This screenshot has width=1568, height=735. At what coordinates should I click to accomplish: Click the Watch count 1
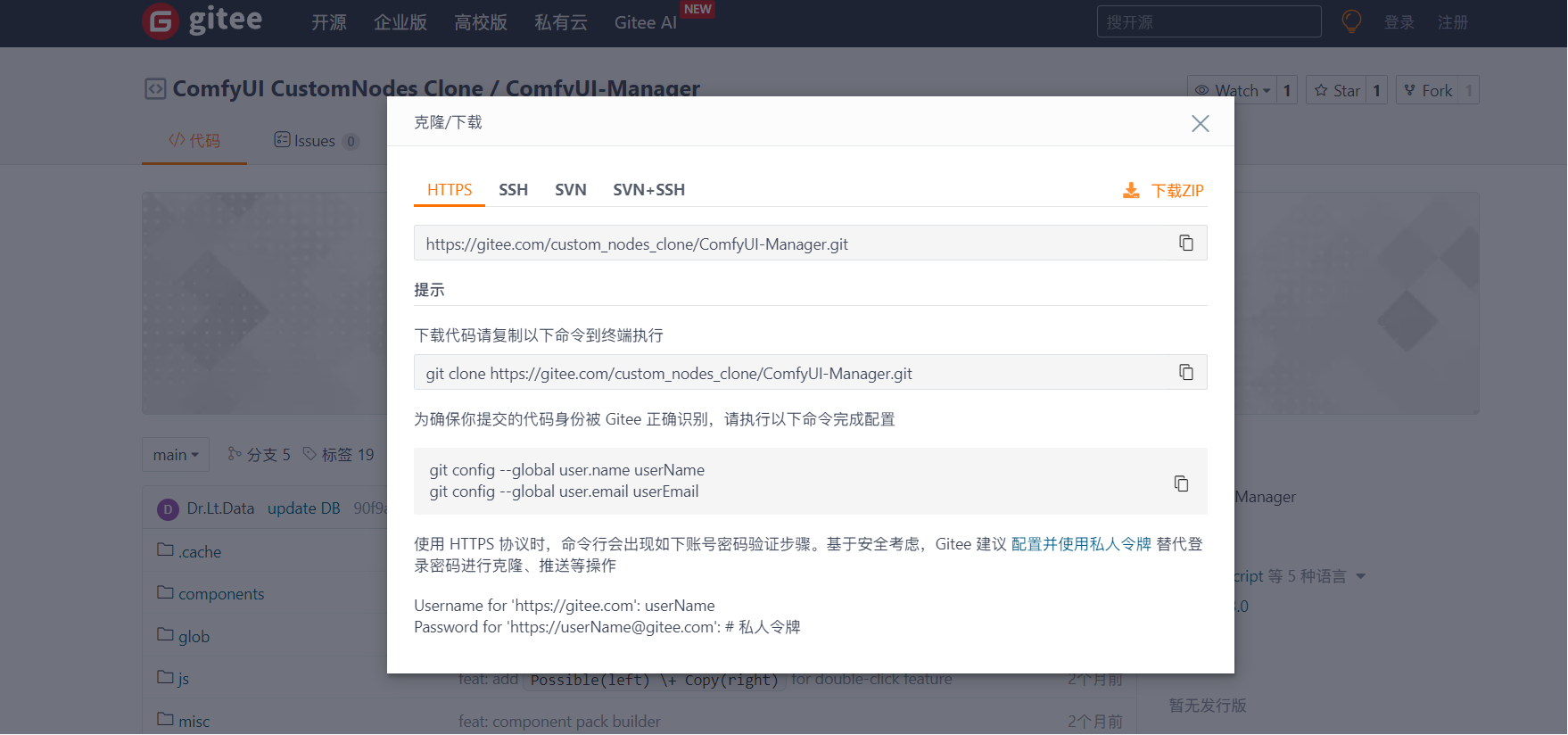[x=1287, y=90]
